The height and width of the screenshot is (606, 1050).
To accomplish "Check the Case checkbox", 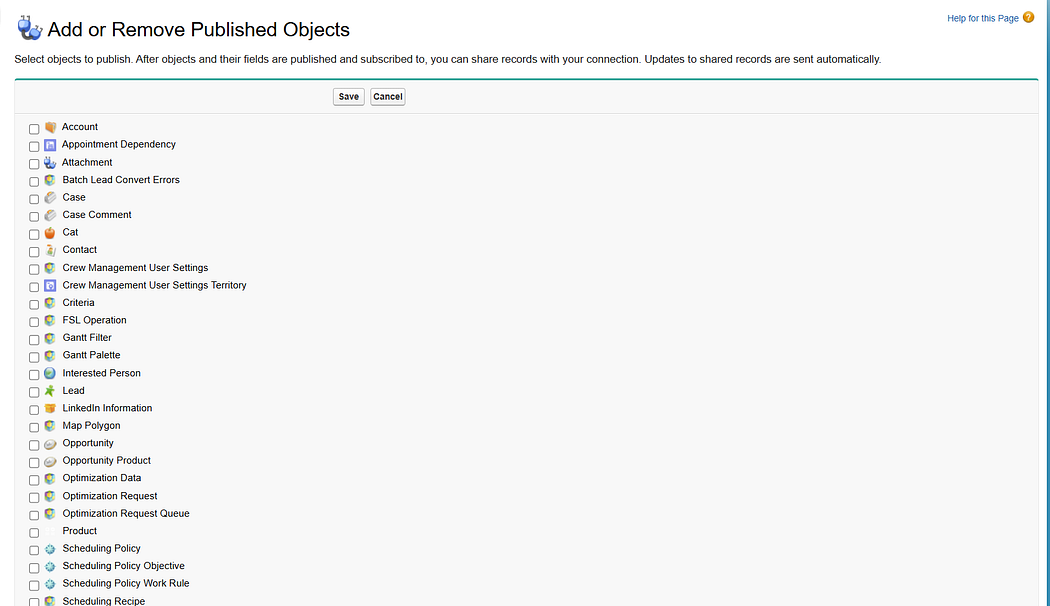I will click(34, 199).
